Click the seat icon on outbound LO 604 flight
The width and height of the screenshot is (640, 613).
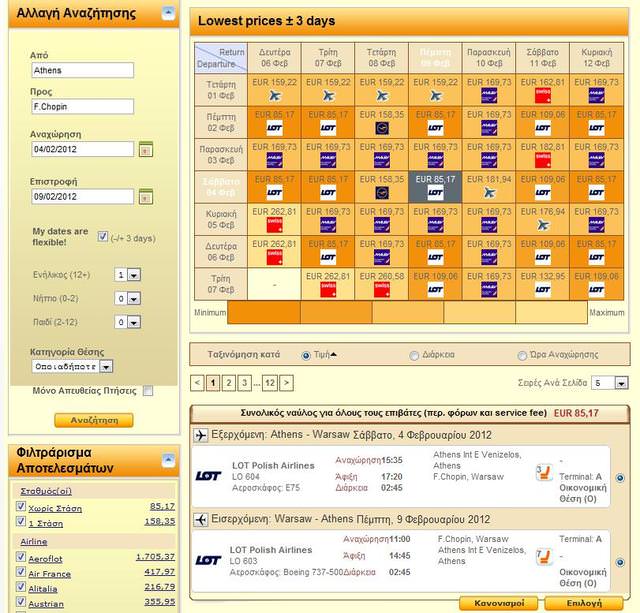(x=543, y=473)
